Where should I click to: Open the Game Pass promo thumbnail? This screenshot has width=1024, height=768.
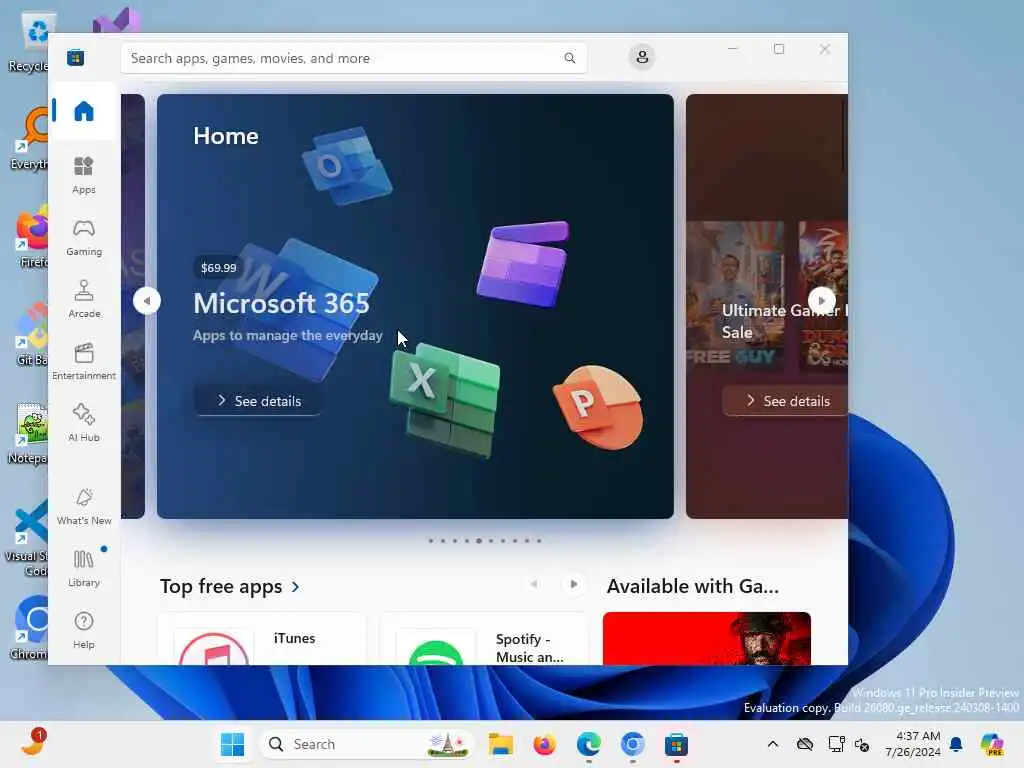pos(707,639)
